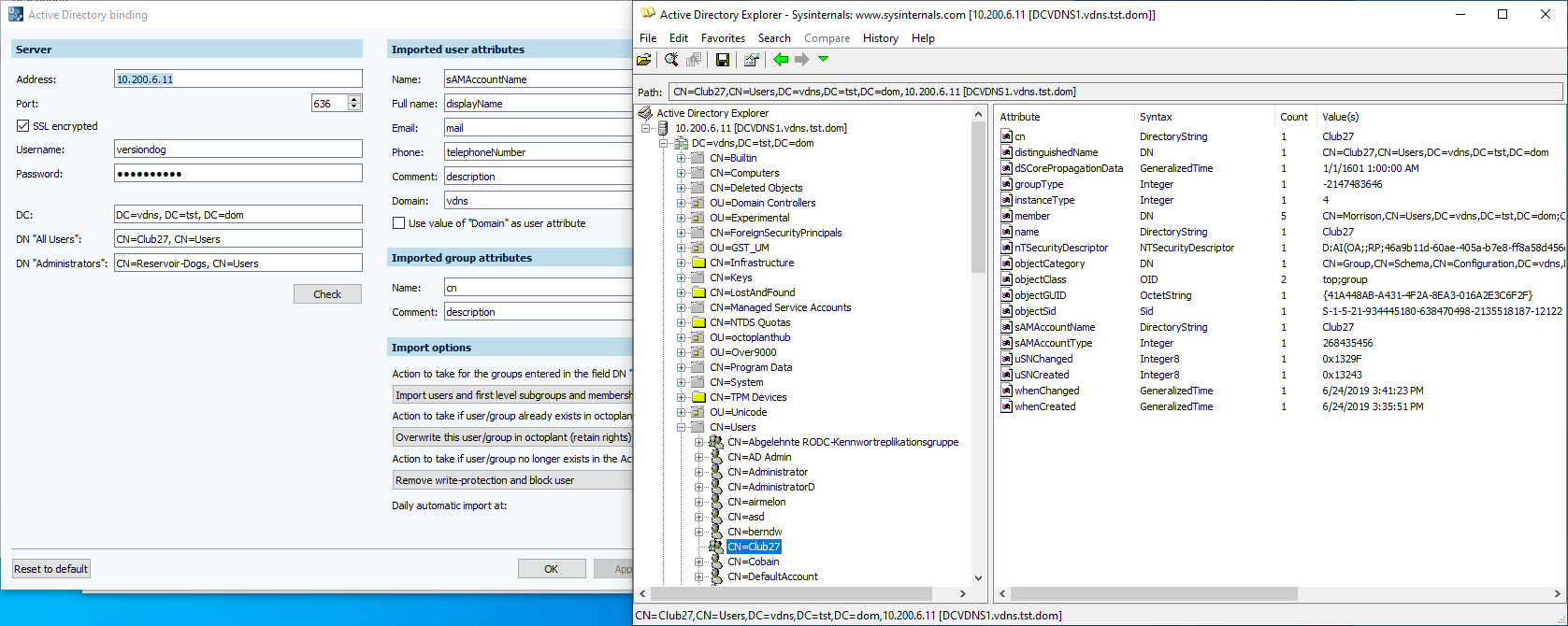Click the folder icon beside CN=TPM Devices
Screen dimensions: 1568x626
point(698,397)
